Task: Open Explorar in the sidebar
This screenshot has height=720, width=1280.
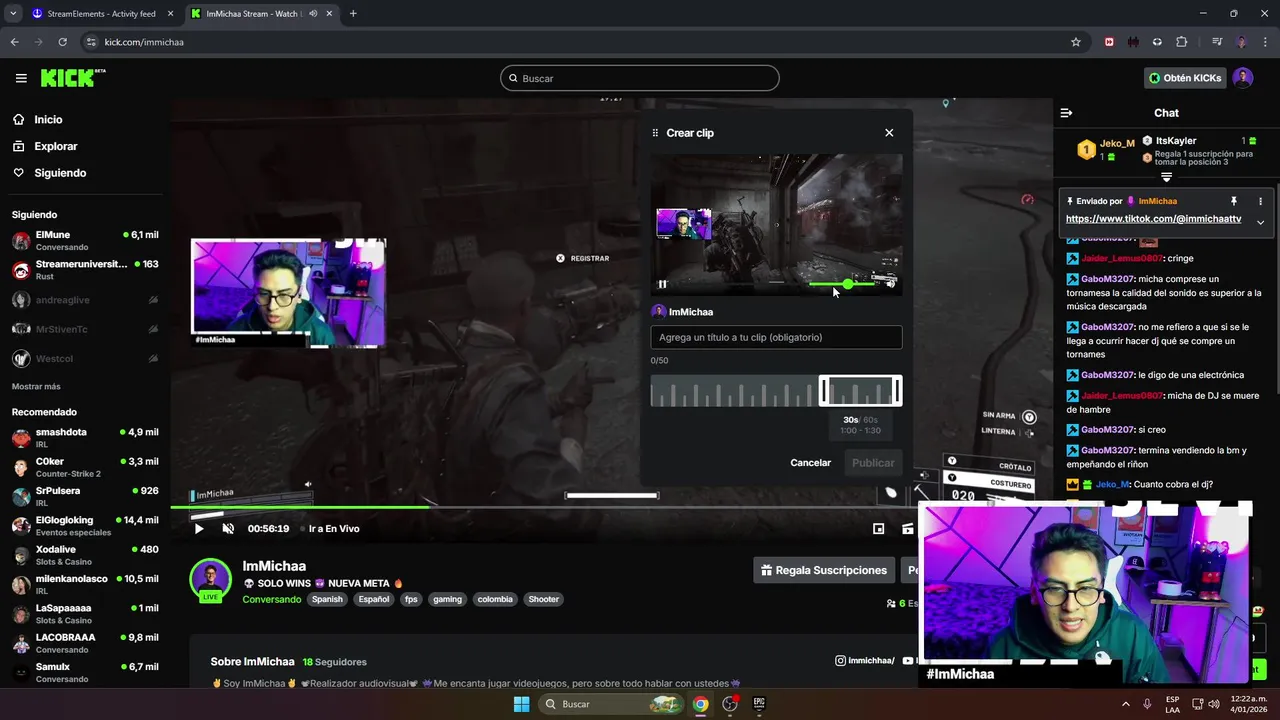Action: click(45, 146)
